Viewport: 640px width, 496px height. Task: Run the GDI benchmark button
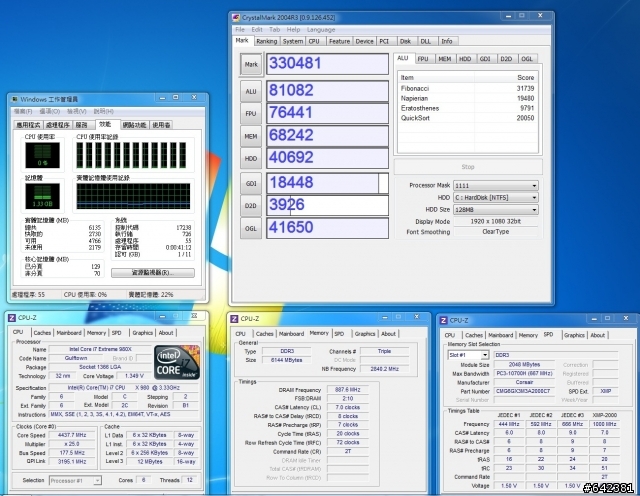(251, 184)
